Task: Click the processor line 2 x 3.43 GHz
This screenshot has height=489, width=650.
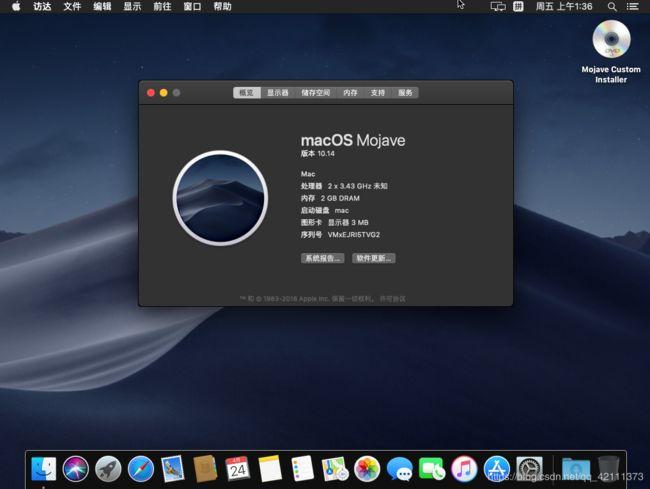Action: [344, 186]
